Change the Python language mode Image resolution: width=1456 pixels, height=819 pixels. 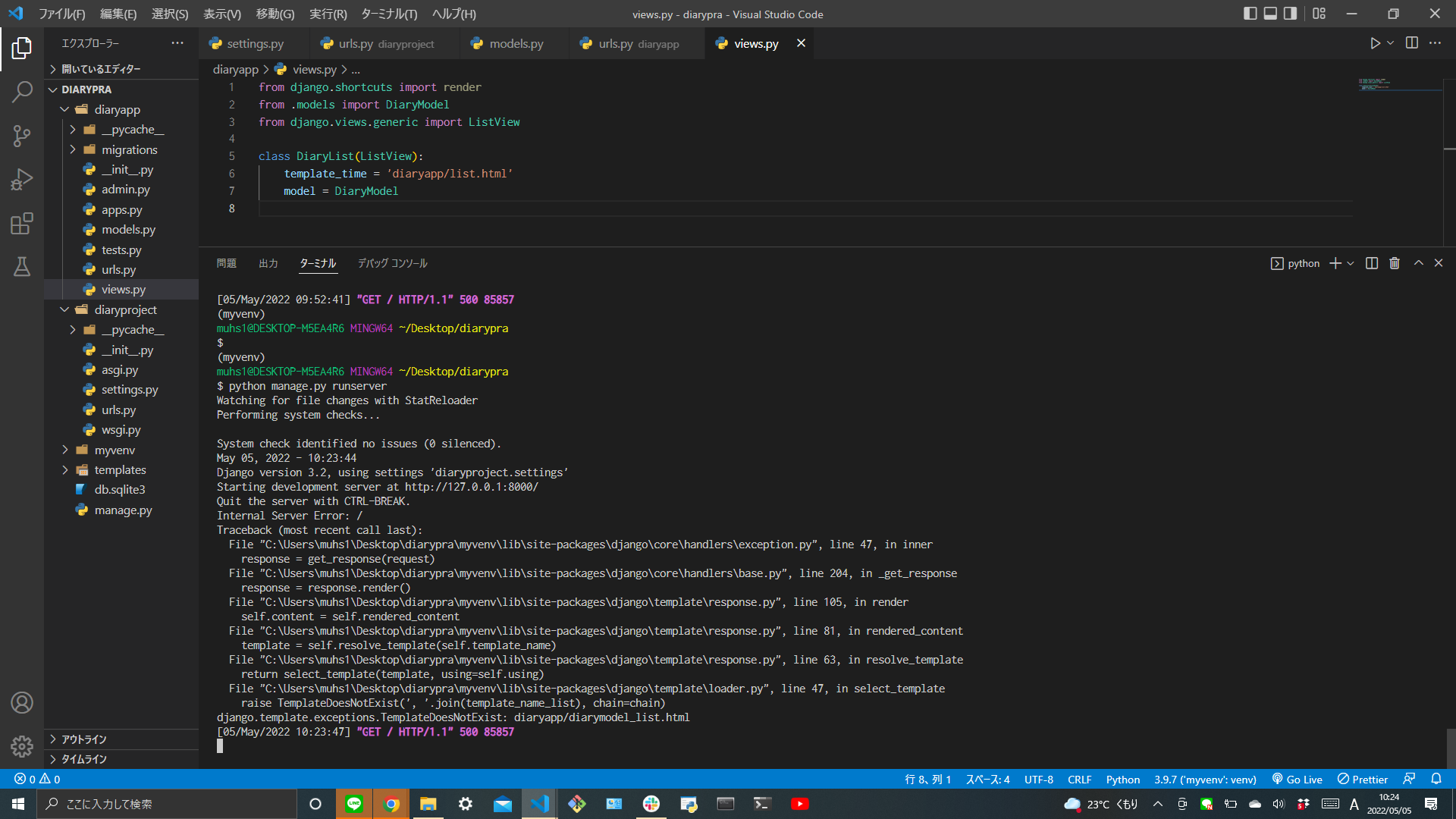pos(1123,779)
